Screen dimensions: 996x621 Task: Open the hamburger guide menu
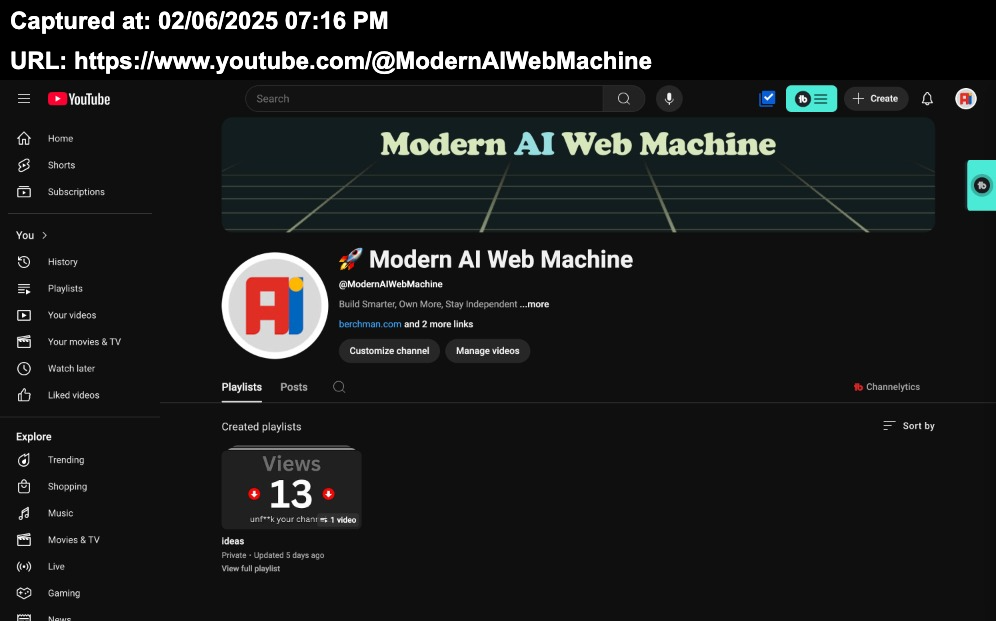[x=24, y=98]
